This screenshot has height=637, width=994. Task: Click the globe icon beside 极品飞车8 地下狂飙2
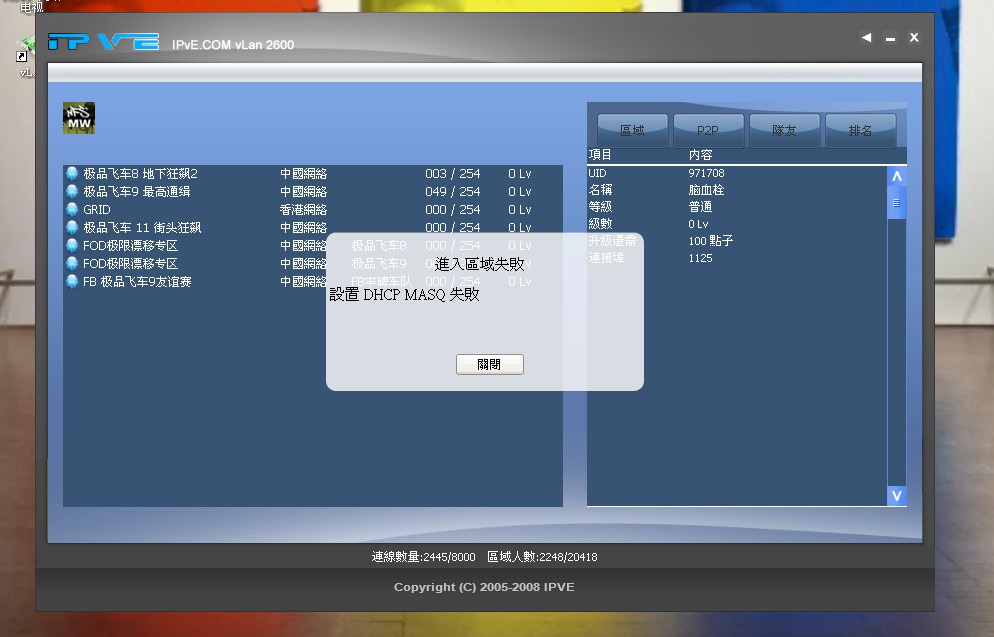(x=72, y=172)
